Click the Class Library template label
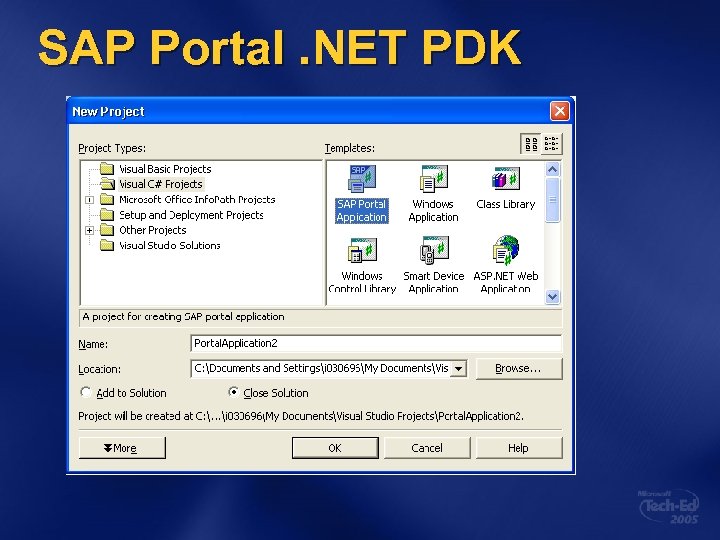 coord(506,204)
